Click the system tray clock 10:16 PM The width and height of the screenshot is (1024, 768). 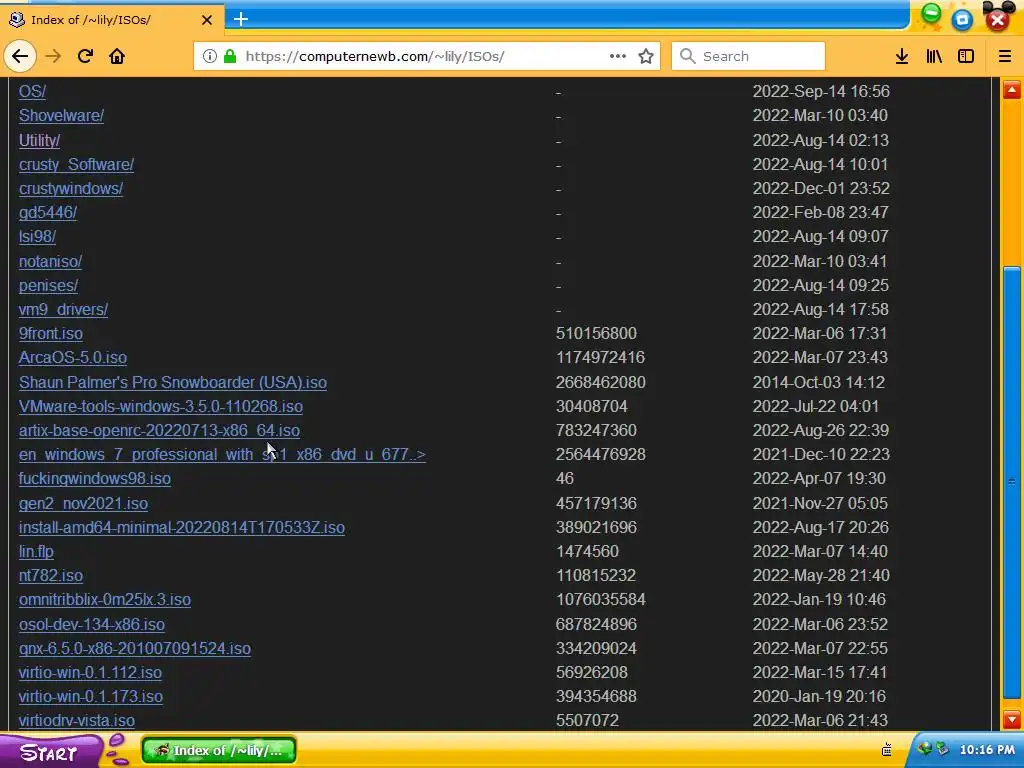click(987, 750)
